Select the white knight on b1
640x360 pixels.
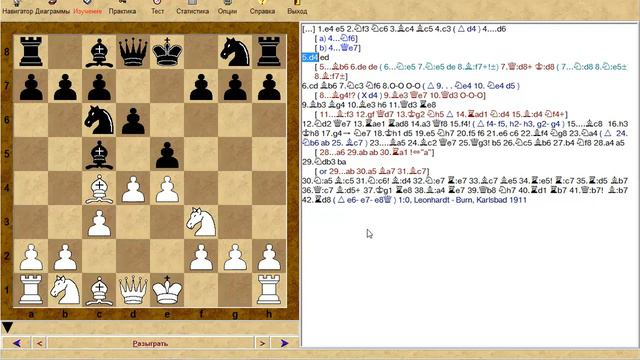[x=65, y=289]
